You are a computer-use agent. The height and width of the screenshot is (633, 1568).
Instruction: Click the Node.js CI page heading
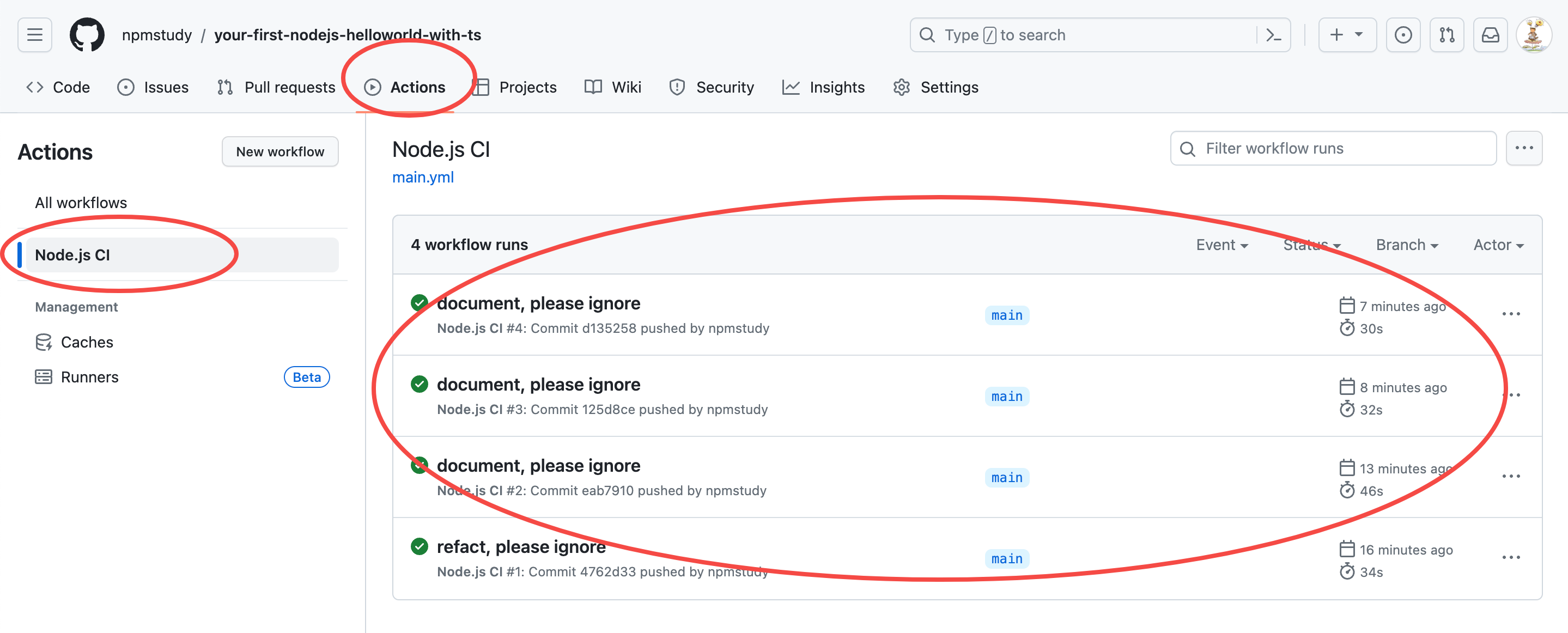[x=441, y=149]
